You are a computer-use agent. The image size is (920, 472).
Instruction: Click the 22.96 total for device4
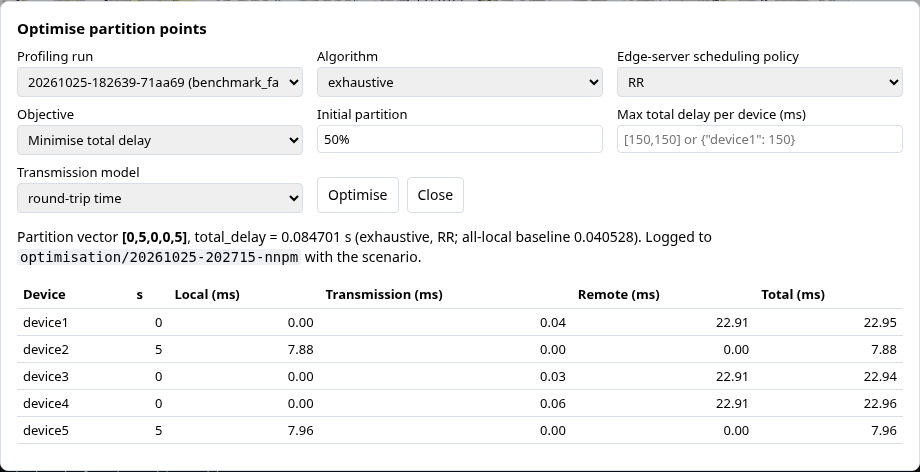click(x=880, y=403)
